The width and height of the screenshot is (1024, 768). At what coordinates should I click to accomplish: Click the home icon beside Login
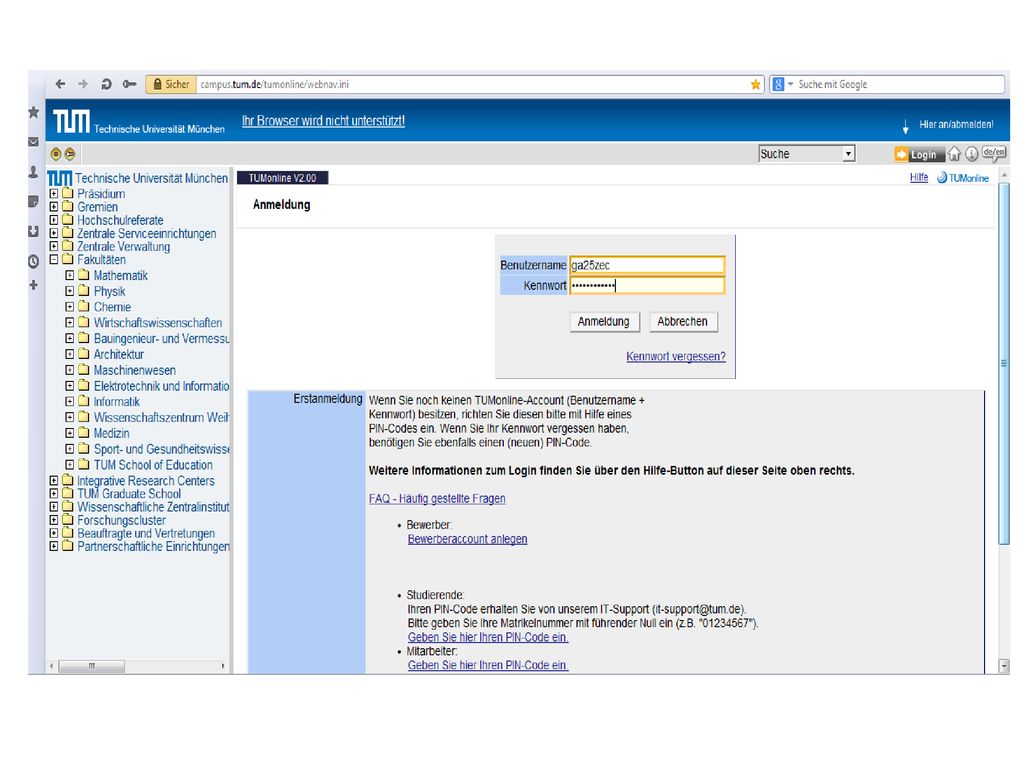tap(954, 154)
